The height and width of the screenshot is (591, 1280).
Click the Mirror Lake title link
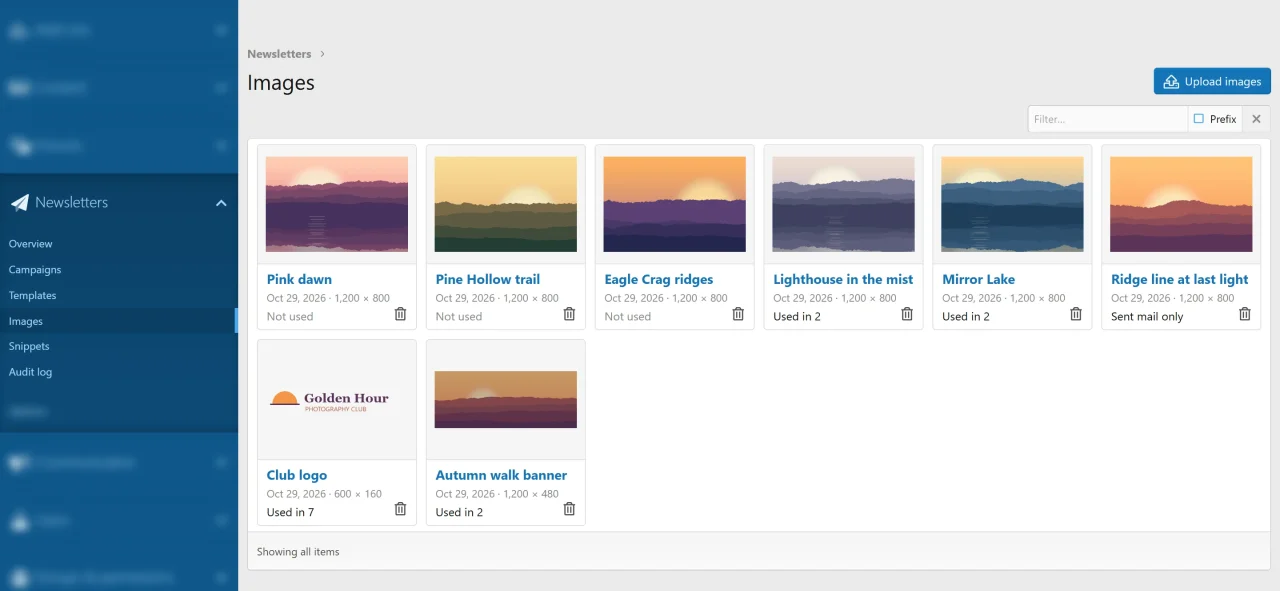pos(979,280)
